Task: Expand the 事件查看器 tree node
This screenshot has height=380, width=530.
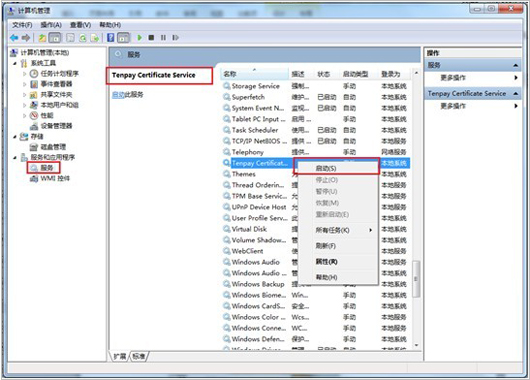Action: click(24, 84)
